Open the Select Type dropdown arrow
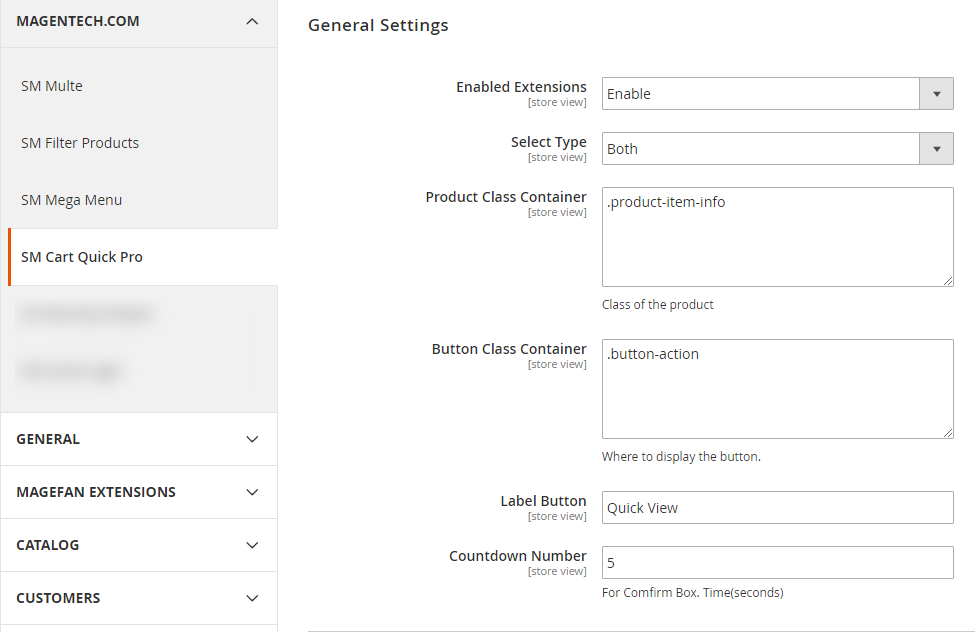The width and height of the screenshot is (975, 632). coord(936,149)
